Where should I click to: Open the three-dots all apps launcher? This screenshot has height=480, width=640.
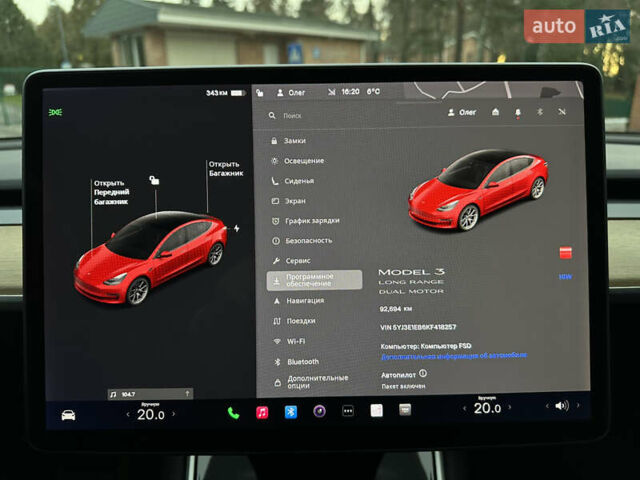[348, 411]
